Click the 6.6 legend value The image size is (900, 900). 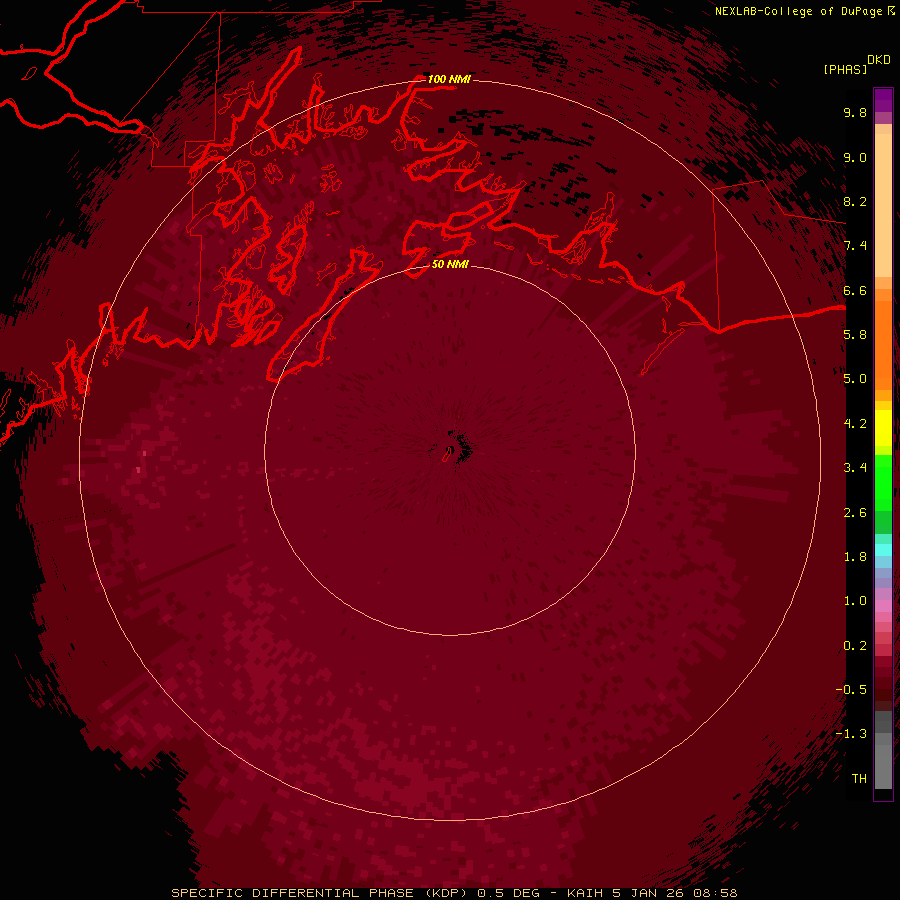[855, 290]
